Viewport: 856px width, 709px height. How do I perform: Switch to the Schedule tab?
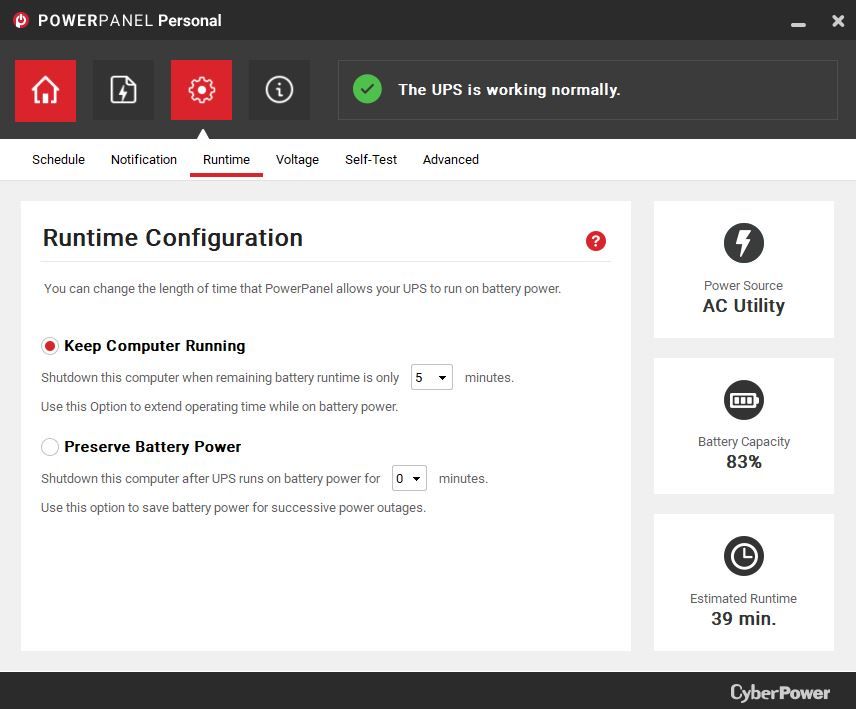point(58,159)
